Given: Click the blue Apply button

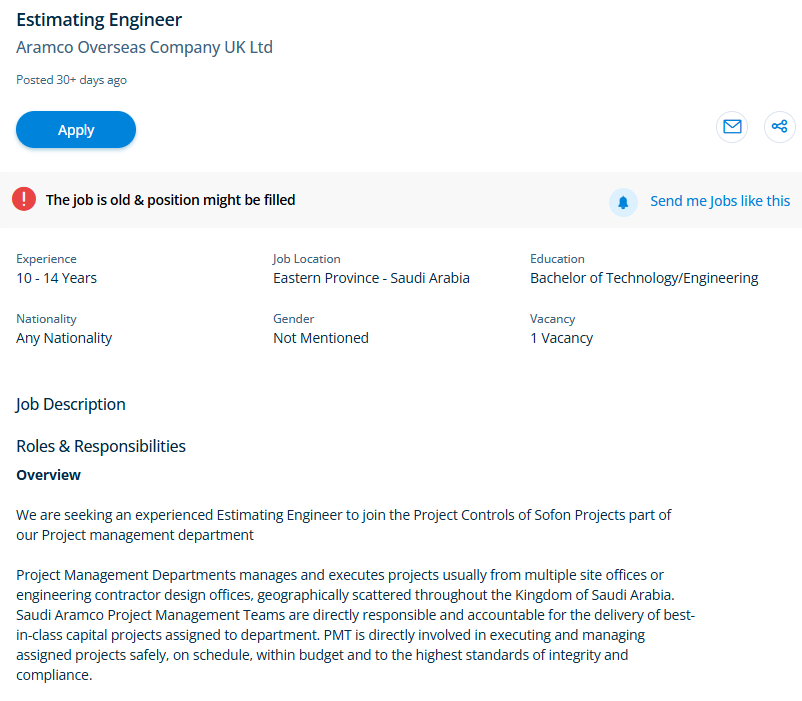Looking at the screenshot, I should click(76, 130).
